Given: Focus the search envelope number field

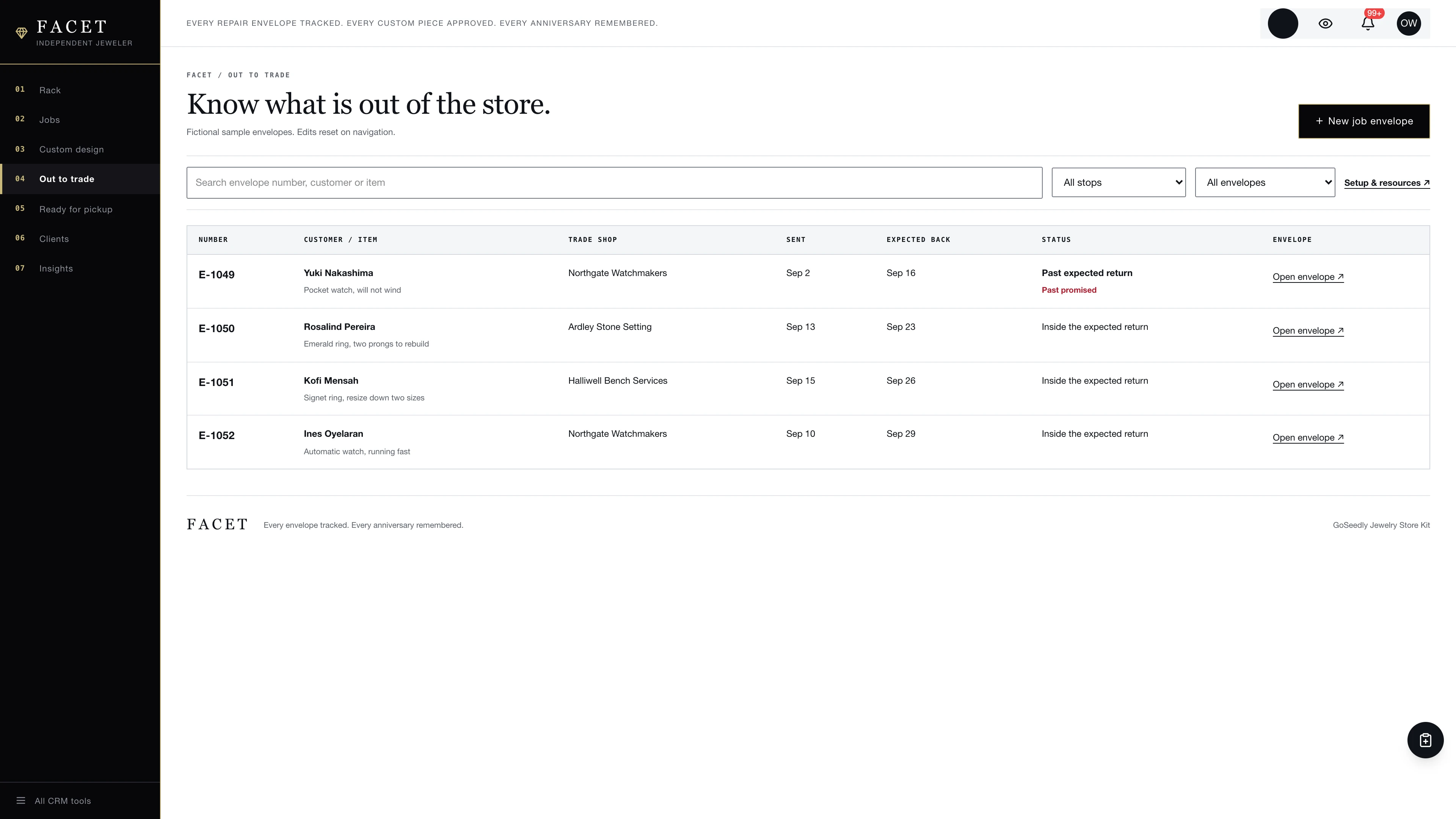Looking at the screenshot, I should (614, 182).
